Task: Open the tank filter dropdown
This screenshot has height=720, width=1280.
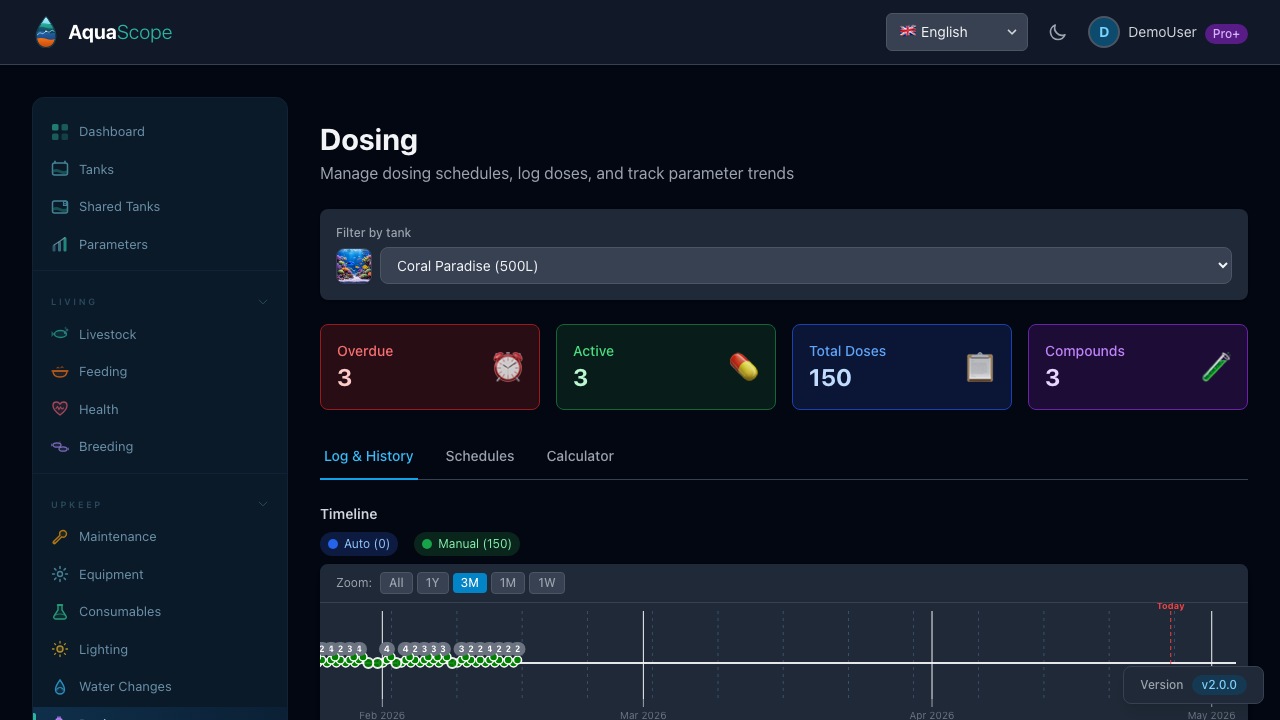Action: tap(806, 265)
